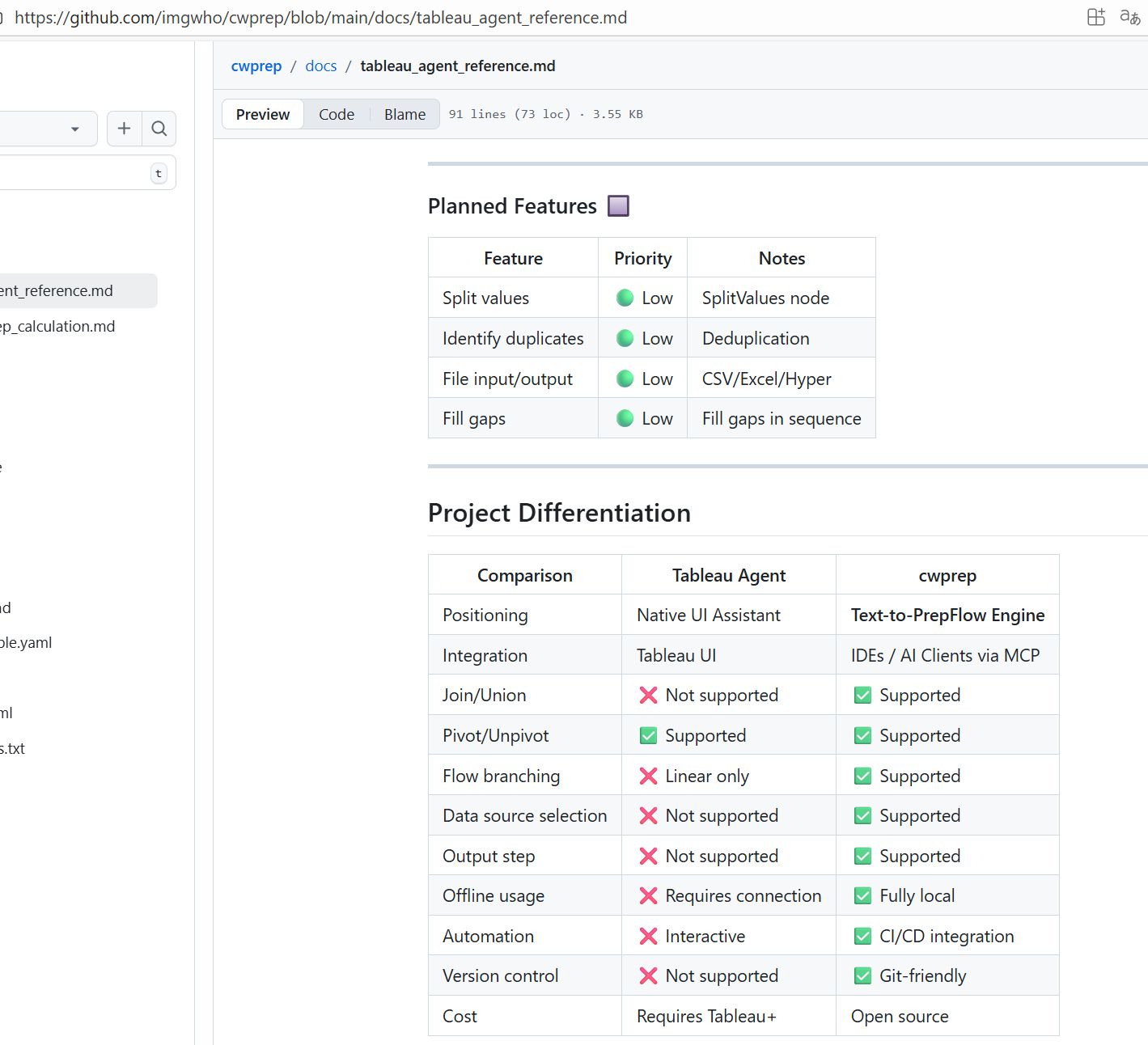Click the green circle in Identify duplicates row
This screenshot has width=1148, height=1045.
[625, 338]
